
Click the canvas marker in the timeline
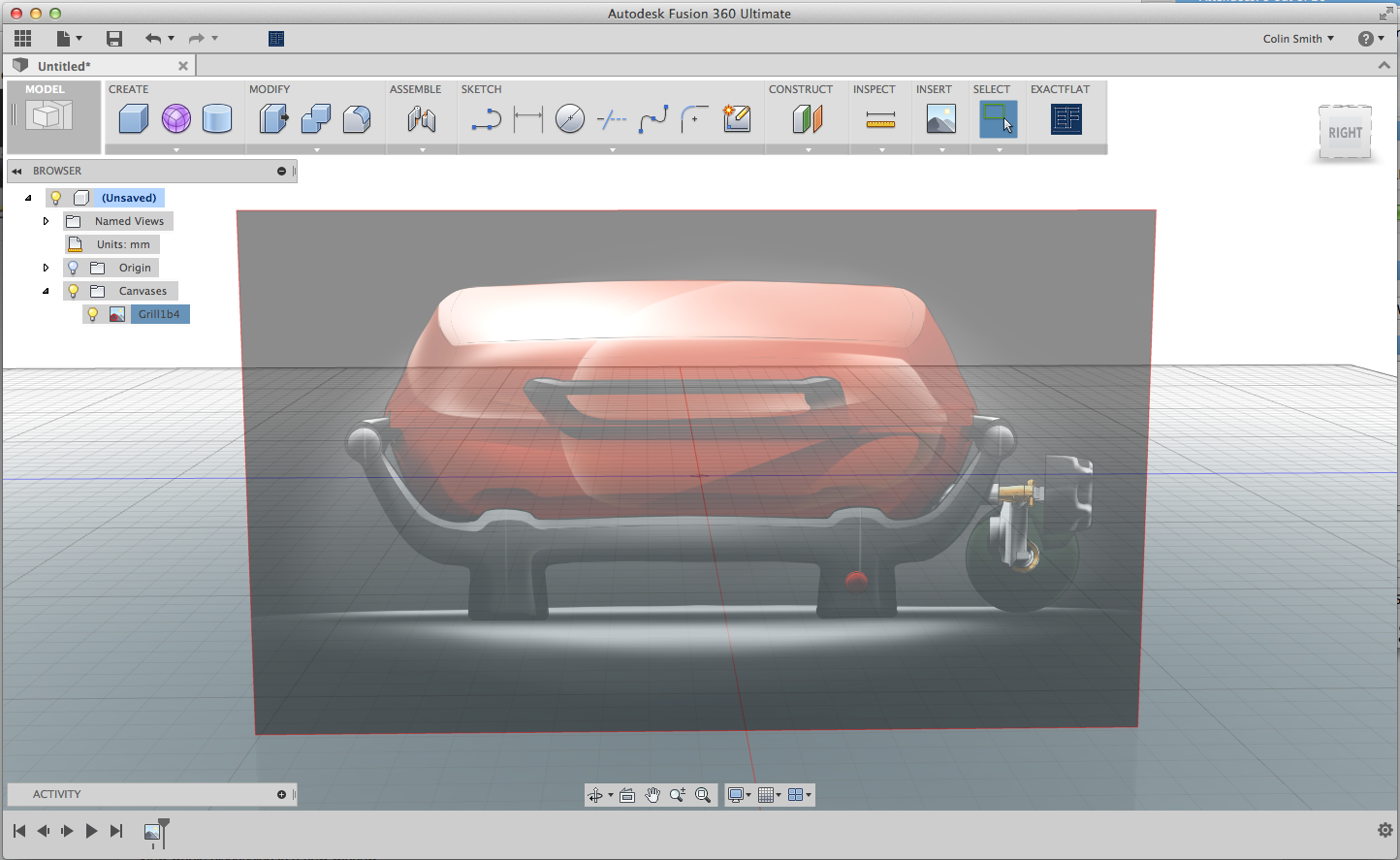[152, 832]
